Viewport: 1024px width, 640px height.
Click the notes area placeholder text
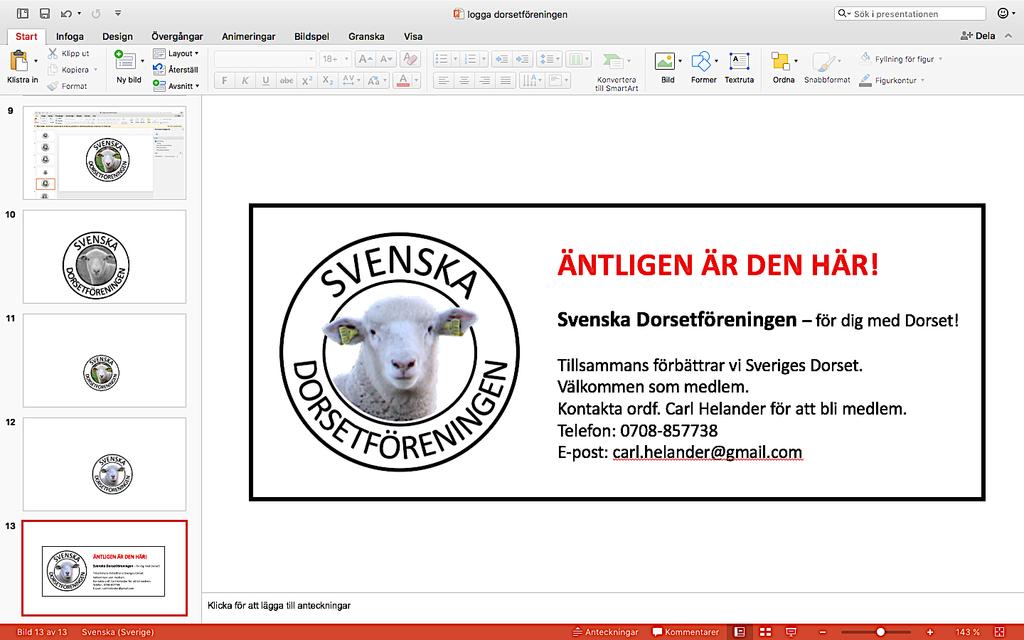click(279, 605)
